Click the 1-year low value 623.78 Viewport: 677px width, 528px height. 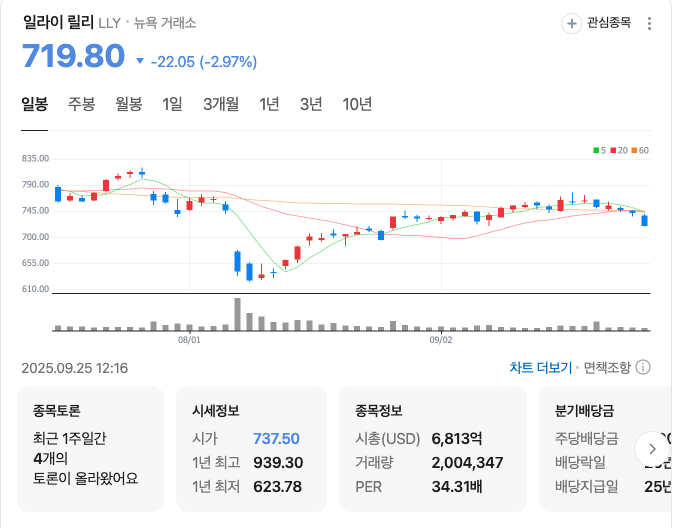(277, 487)
